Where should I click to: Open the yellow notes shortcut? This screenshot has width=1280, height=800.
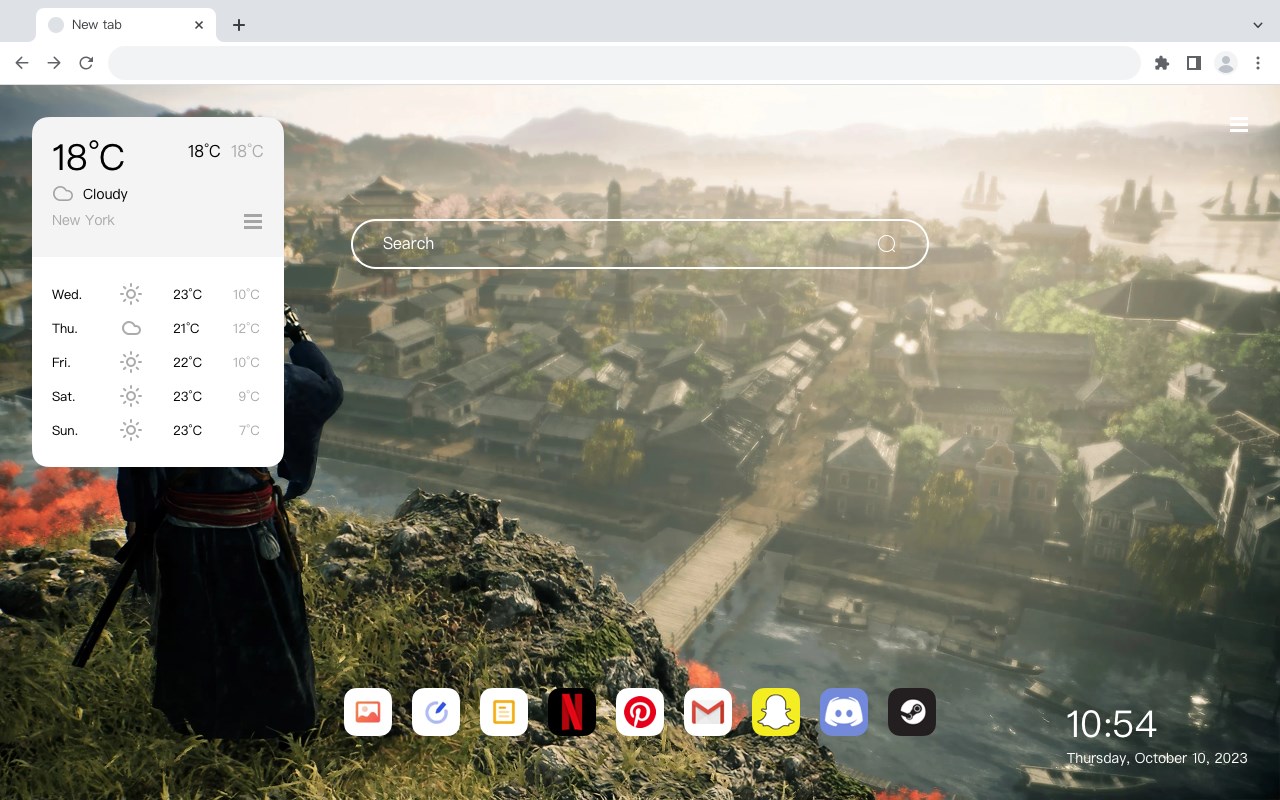click(x=504, y=712)
